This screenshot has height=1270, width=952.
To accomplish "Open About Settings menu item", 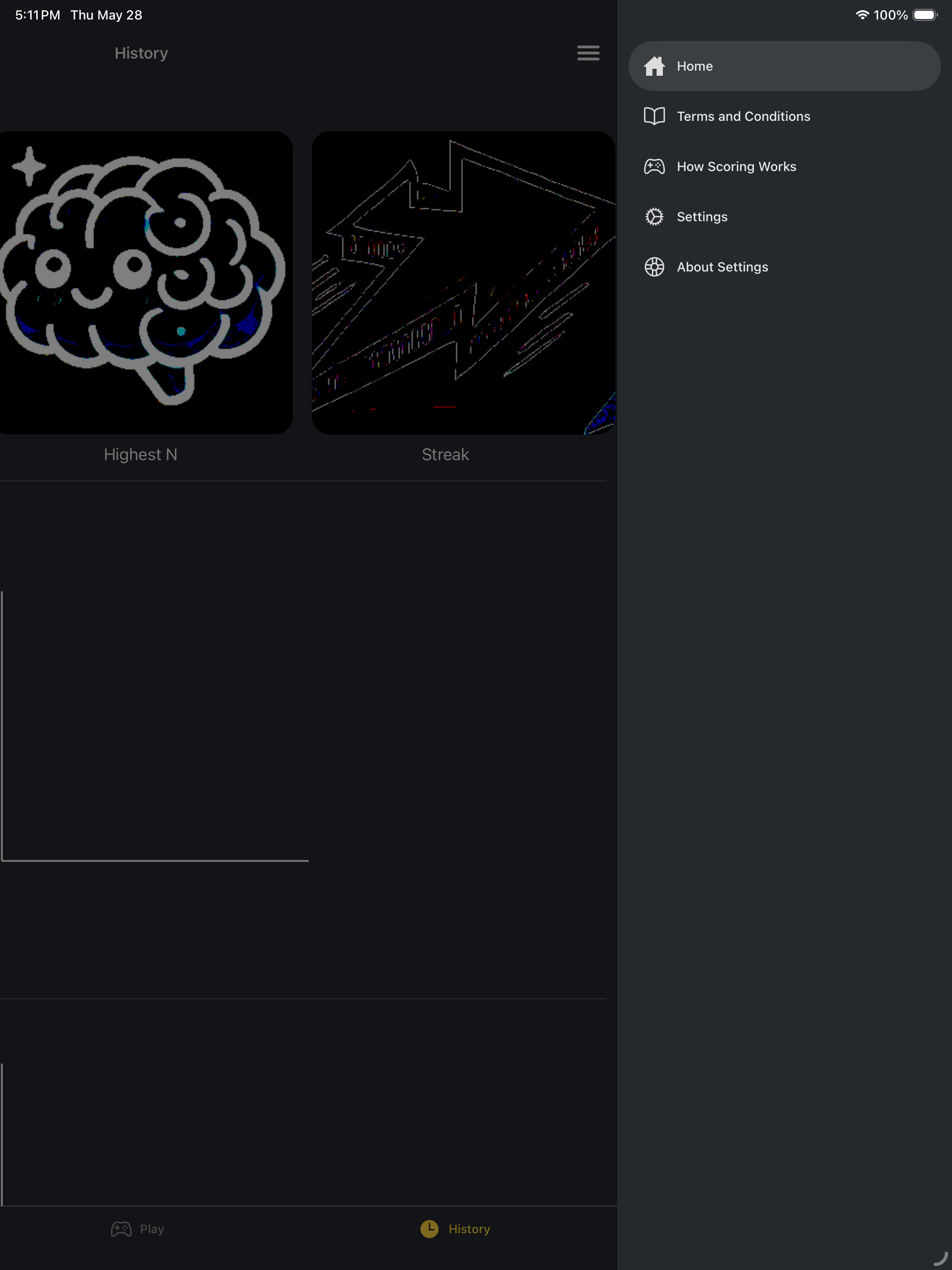I will click(x=784, y=267).
